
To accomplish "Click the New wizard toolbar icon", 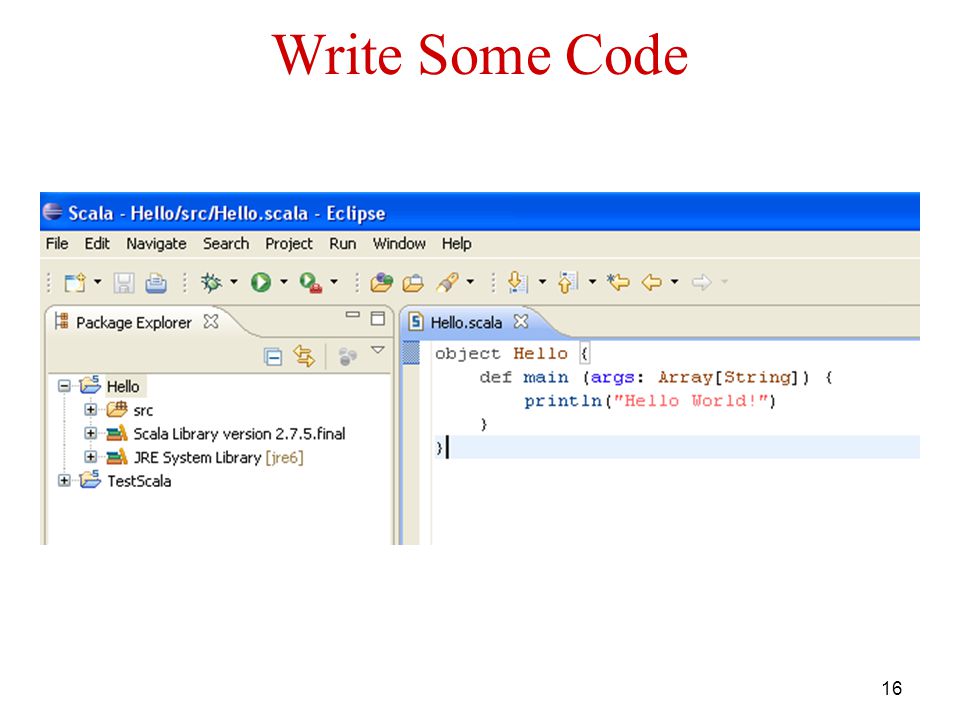I will coord(75,282).
